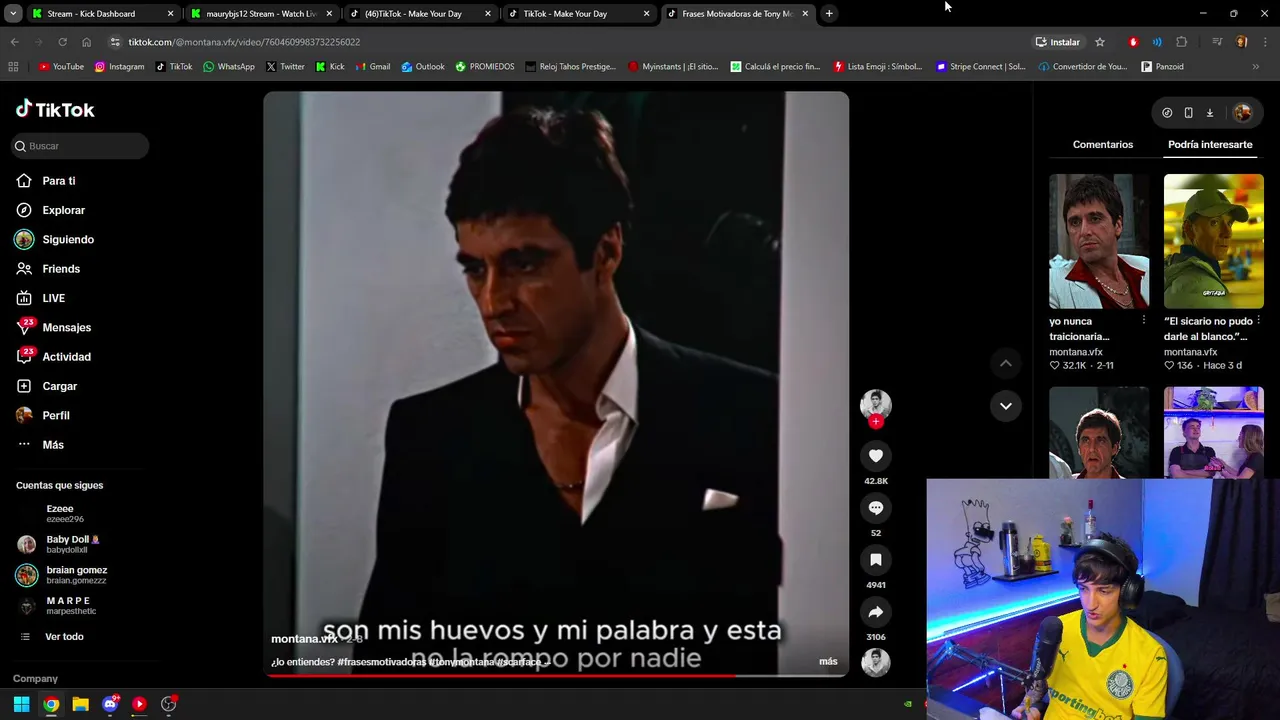Open the YouTube bookmark

pos(61,67)
